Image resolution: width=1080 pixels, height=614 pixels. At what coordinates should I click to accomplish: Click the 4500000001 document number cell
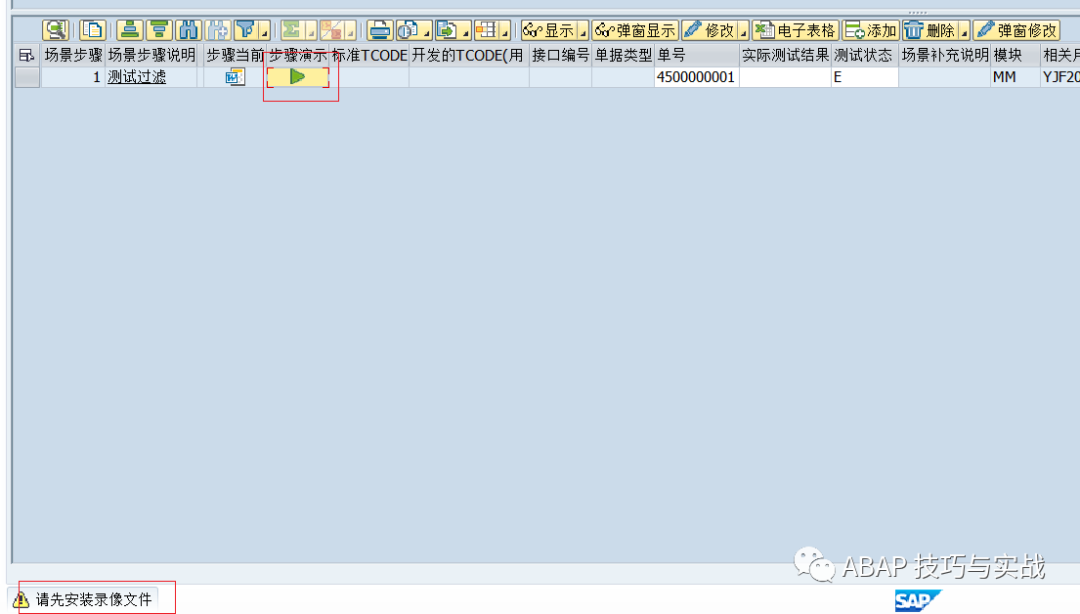coord(697,77)
